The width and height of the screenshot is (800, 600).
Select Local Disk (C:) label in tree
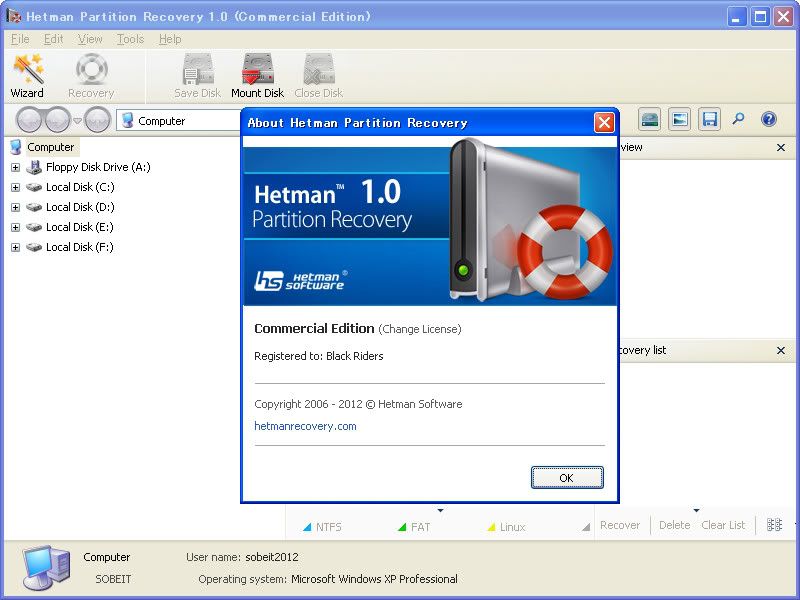tap(80, 187)
